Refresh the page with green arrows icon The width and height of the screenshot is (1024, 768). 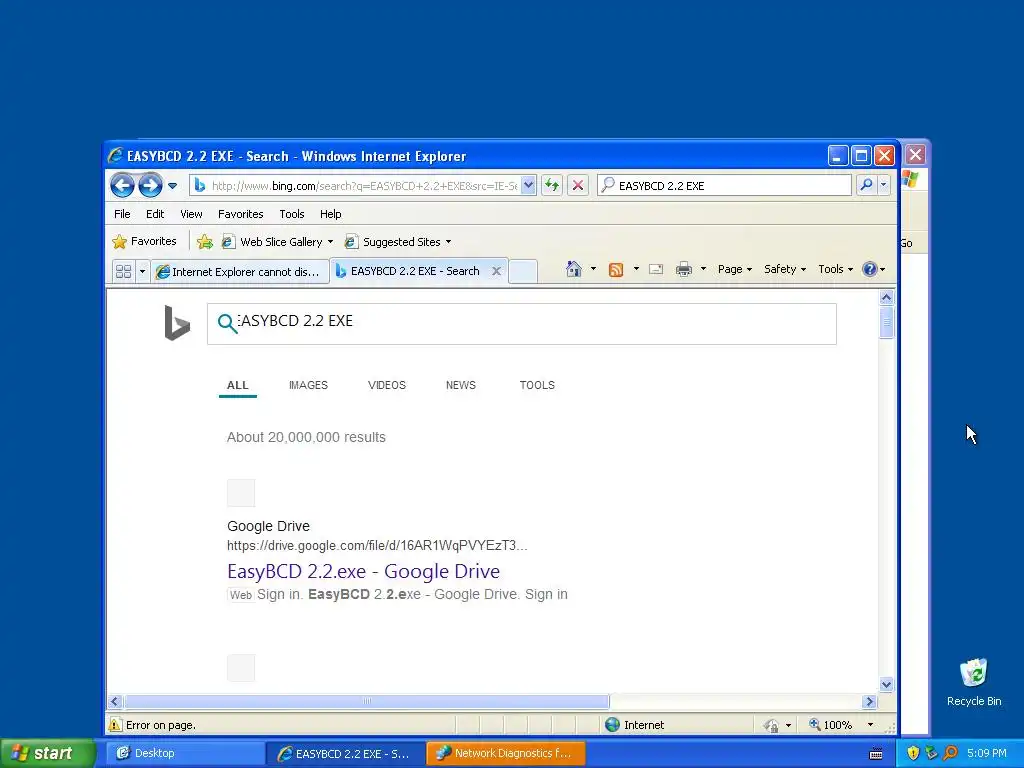(552, 185)
